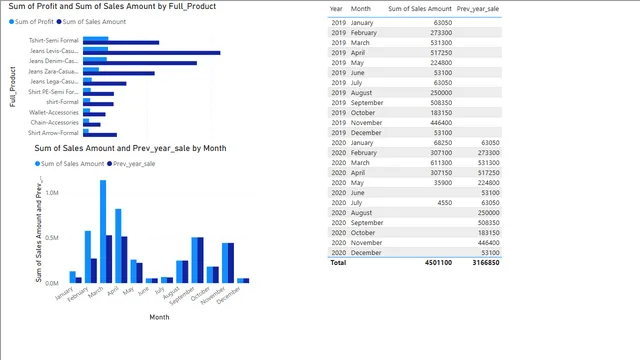Click the Chain-Accessories axis label
Viewport: 640px width, 360px height.
54,122
